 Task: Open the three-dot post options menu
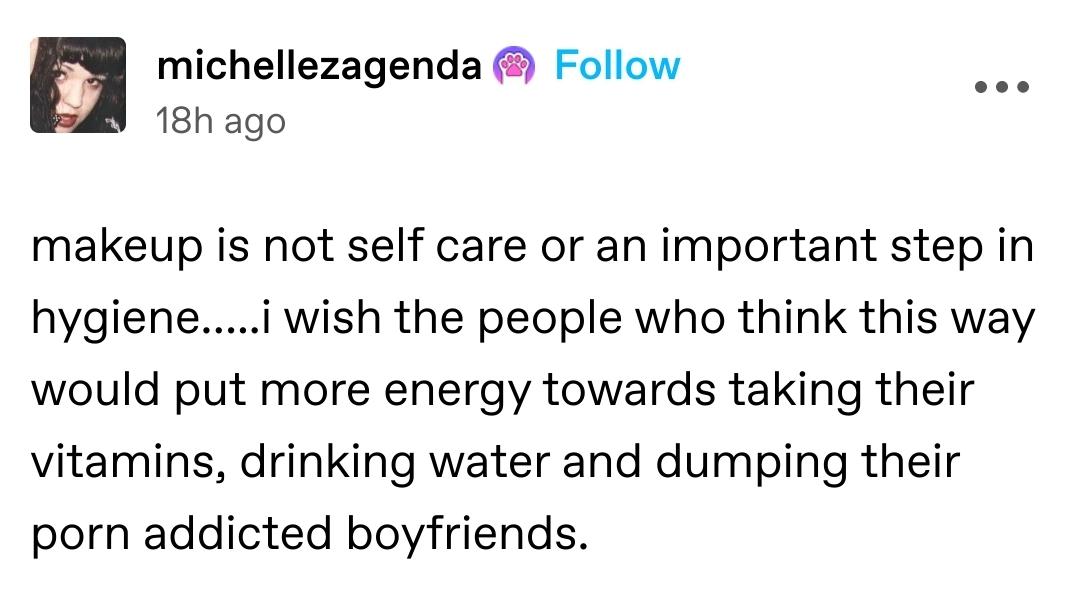tap(1001, 87)
